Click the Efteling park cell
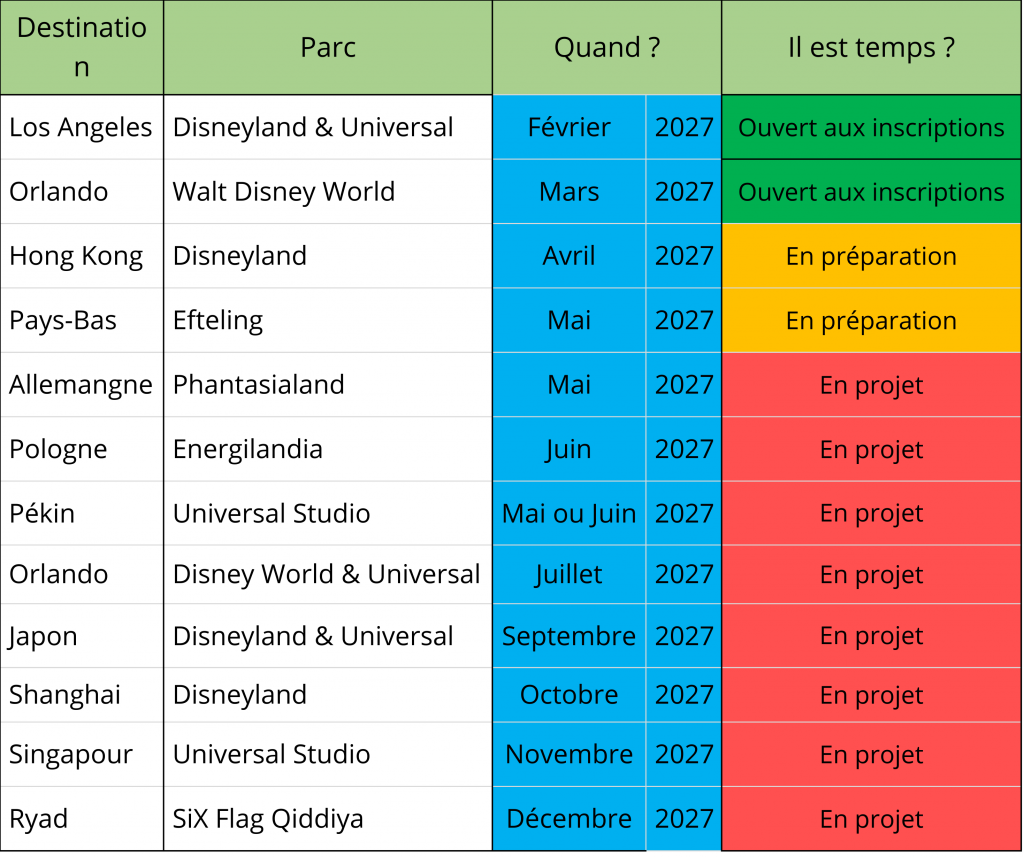The width and height of the screenshot is (1024, 858). point(218,321)
